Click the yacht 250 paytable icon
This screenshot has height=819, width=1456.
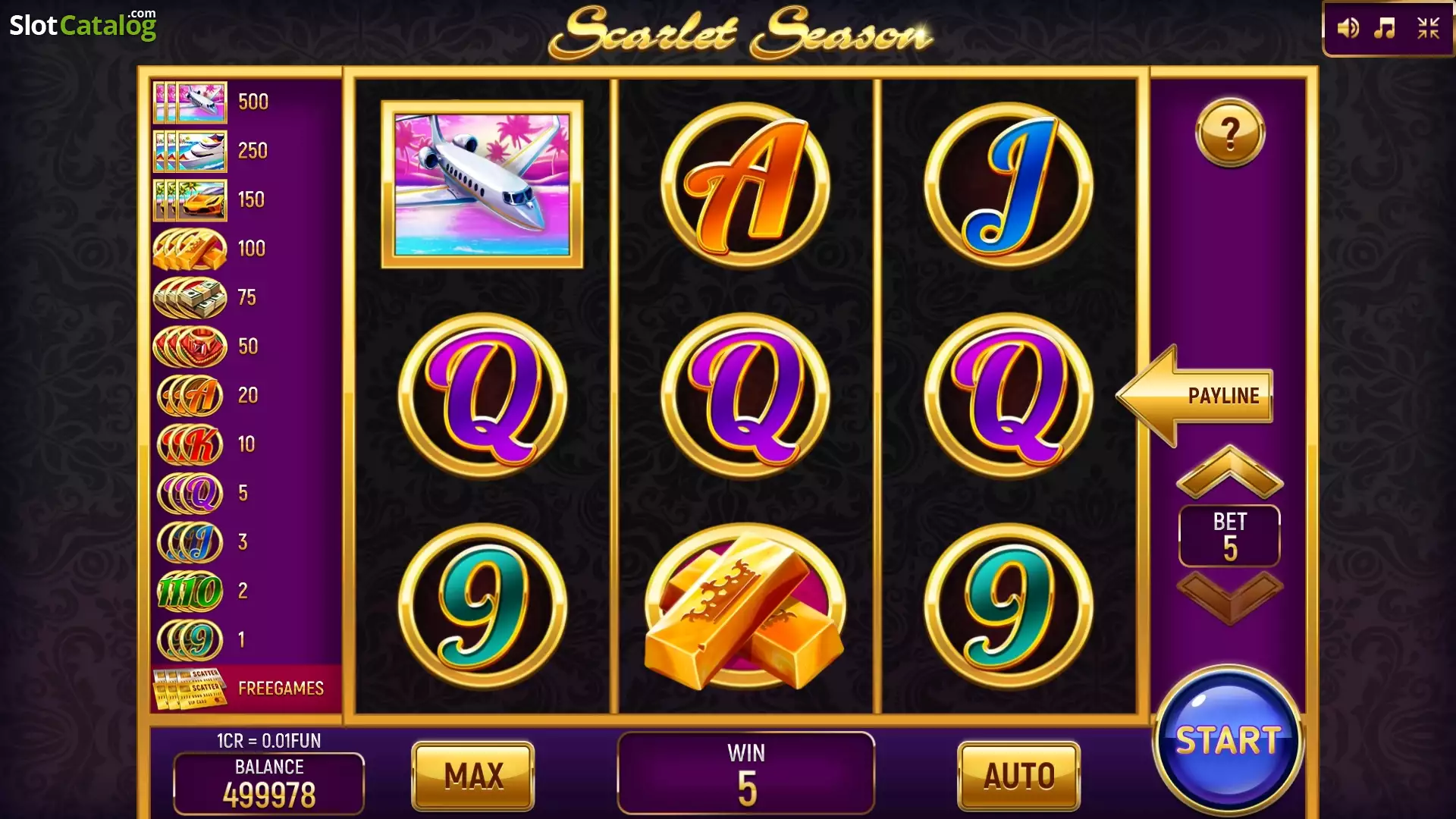pyautogui.click(x=190, y=151)
